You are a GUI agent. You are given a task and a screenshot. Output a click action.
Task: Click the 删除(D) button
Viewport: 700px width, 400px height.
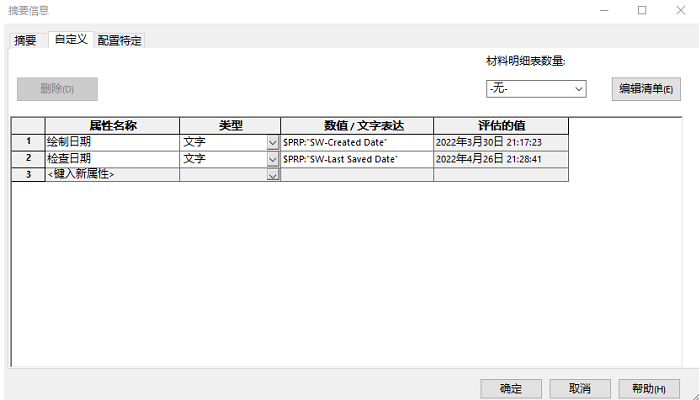pos(57,89)
